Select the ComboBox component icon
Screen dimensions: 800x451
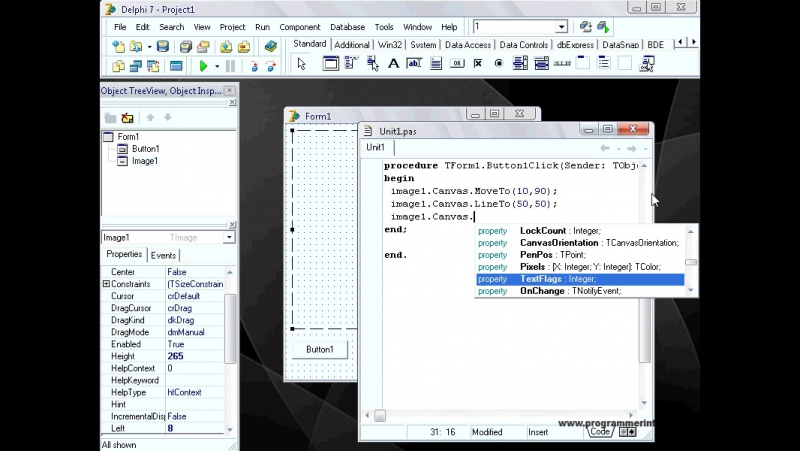point(541,64)
